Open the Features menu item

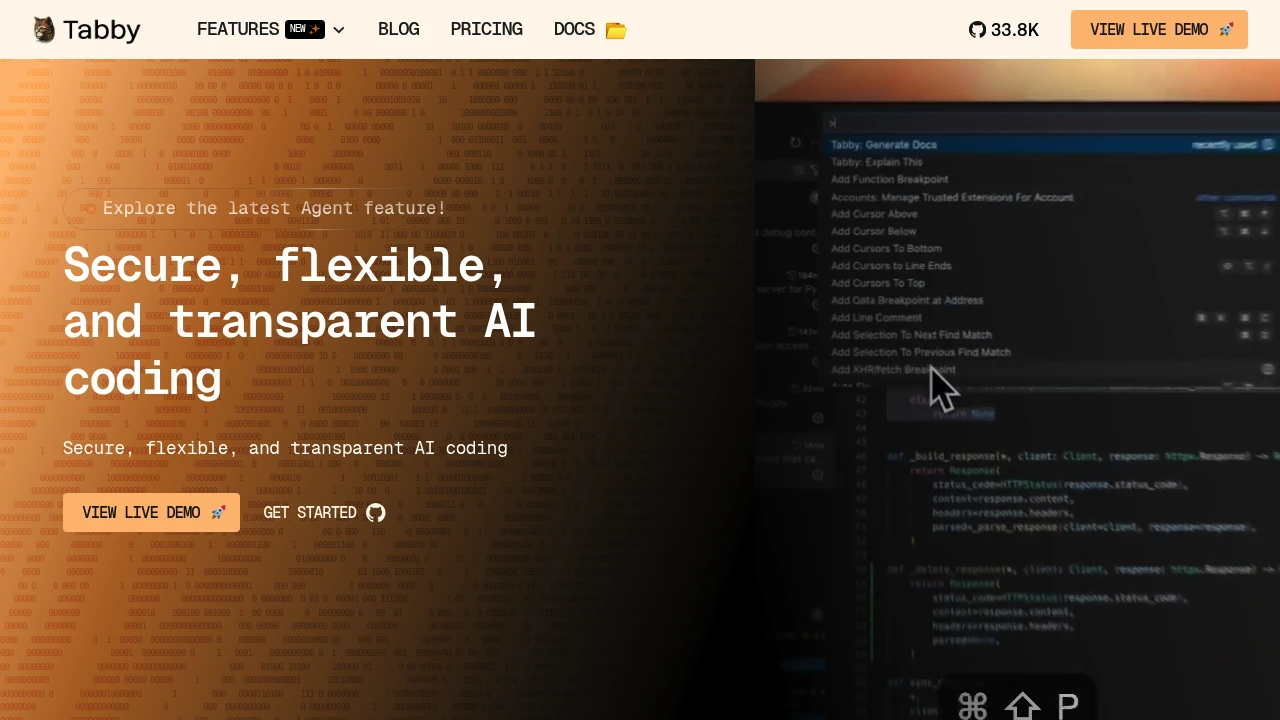coord(238,29)
